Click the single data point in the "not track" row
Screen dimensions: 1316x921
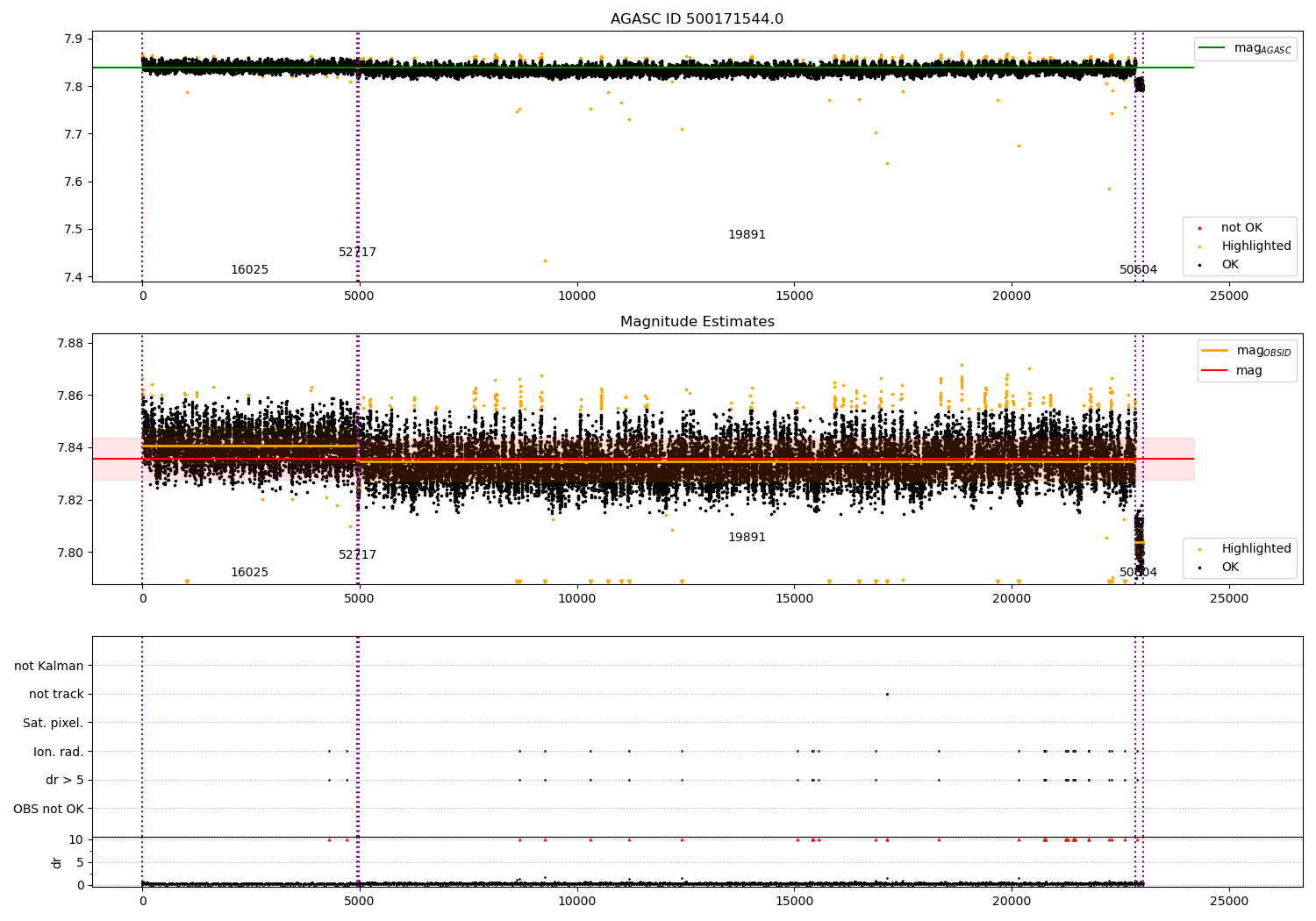887,694
